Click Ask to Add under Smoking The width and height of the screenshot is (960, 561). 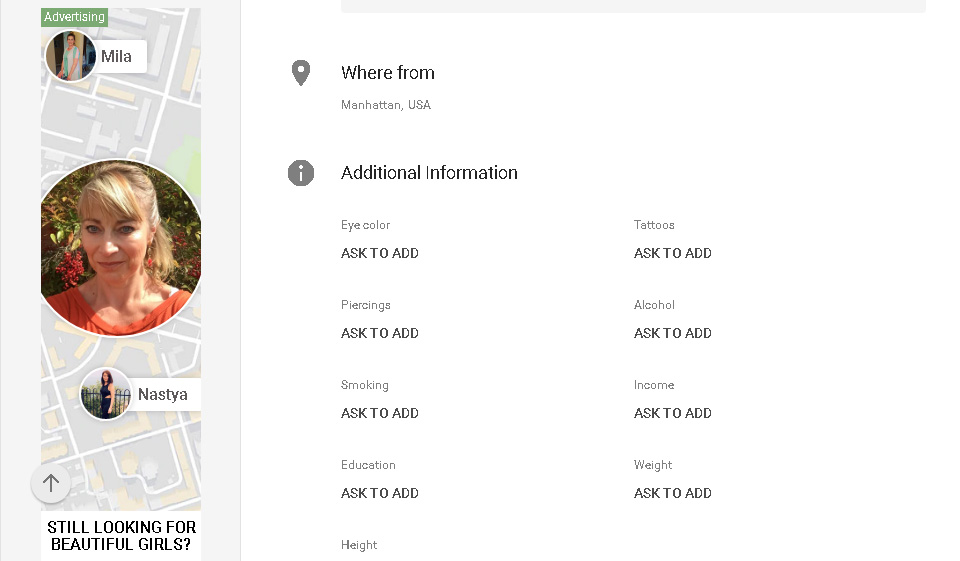pos(380,413)
